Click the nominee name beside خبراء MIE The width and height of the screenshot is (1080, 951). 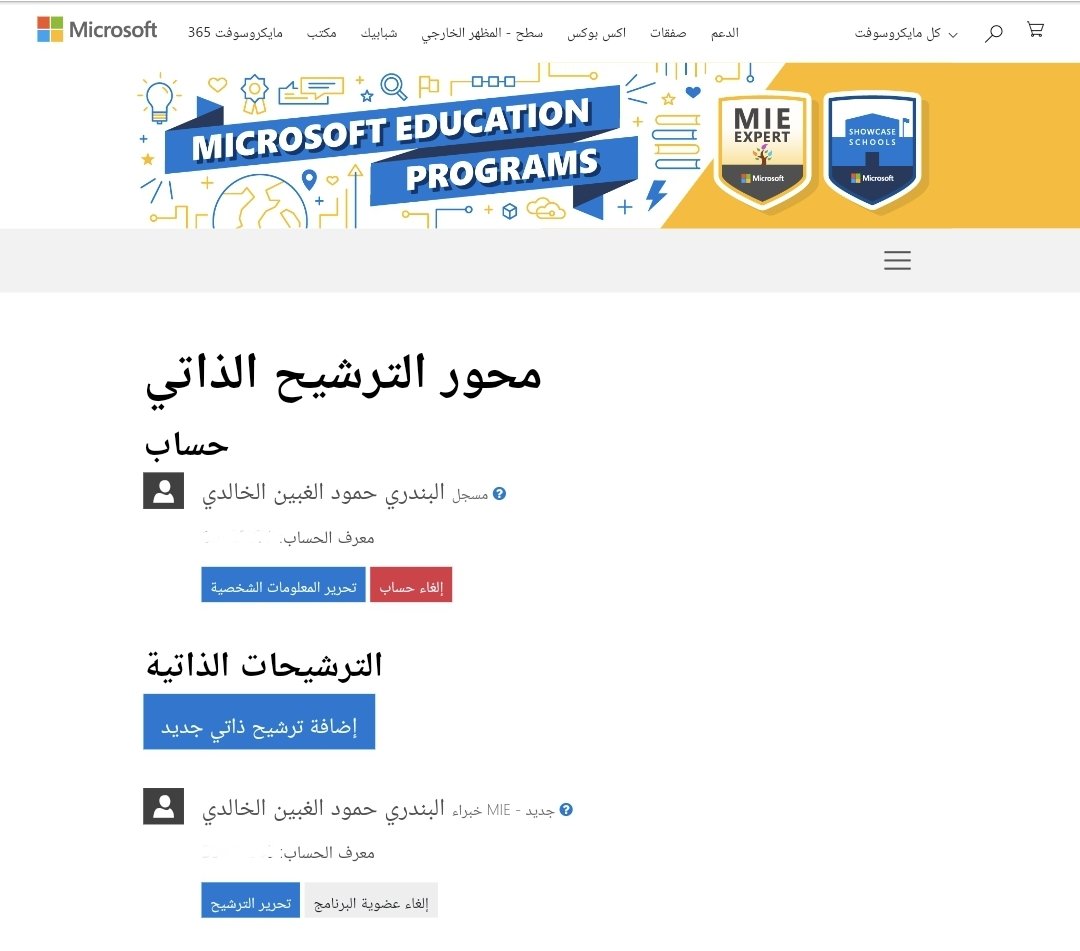323,808
